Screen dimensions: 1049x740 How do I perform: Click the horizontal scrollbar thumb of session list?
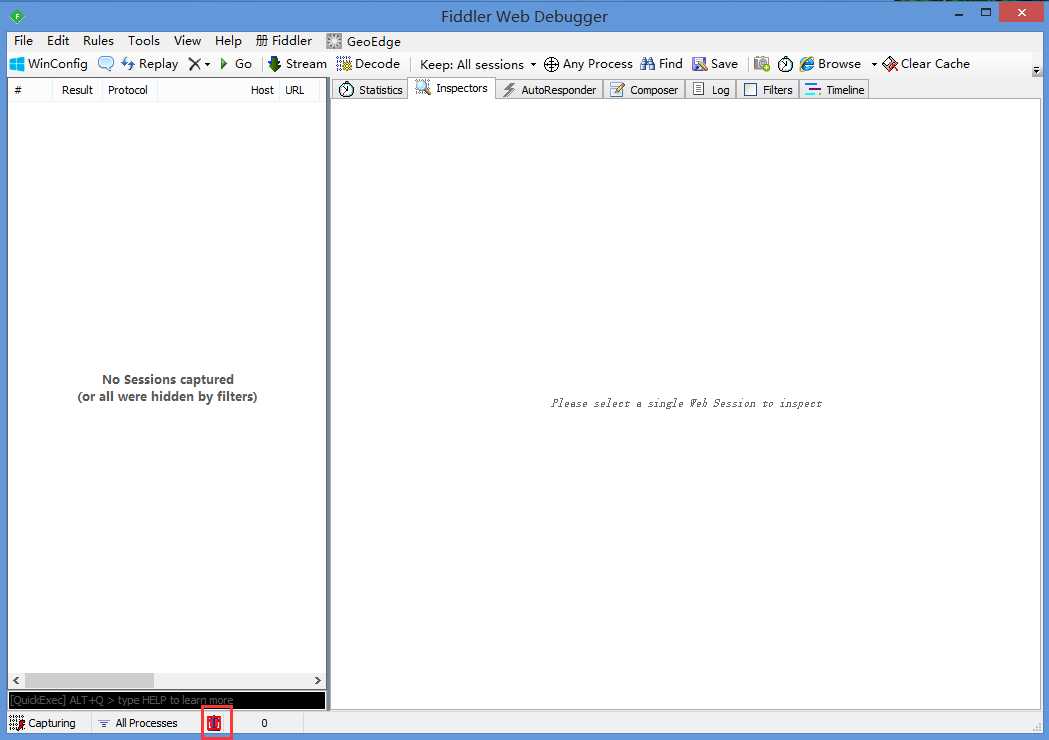(89, 680)
